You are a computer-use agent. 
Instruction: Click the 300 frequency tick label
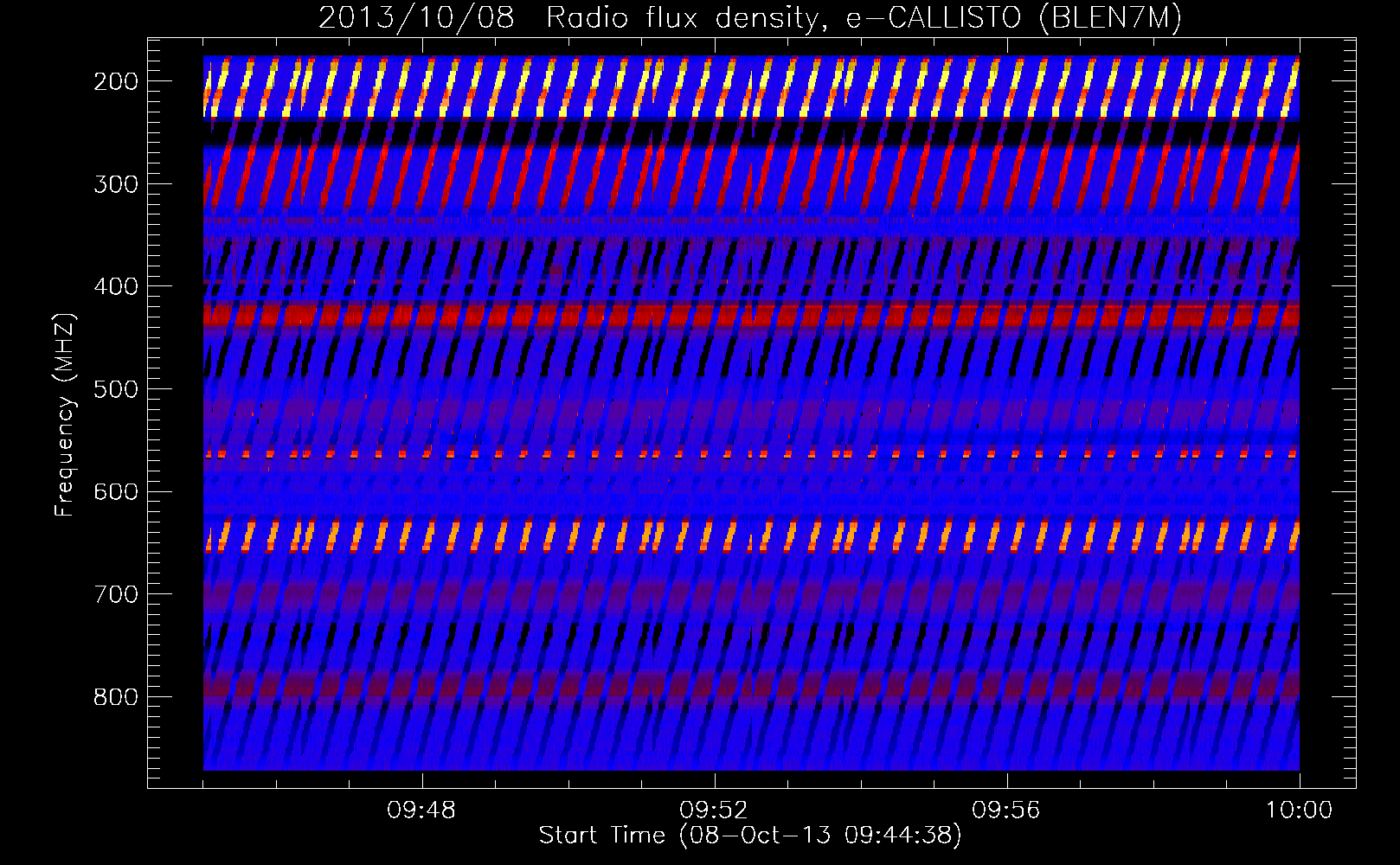tap(116, 184)
